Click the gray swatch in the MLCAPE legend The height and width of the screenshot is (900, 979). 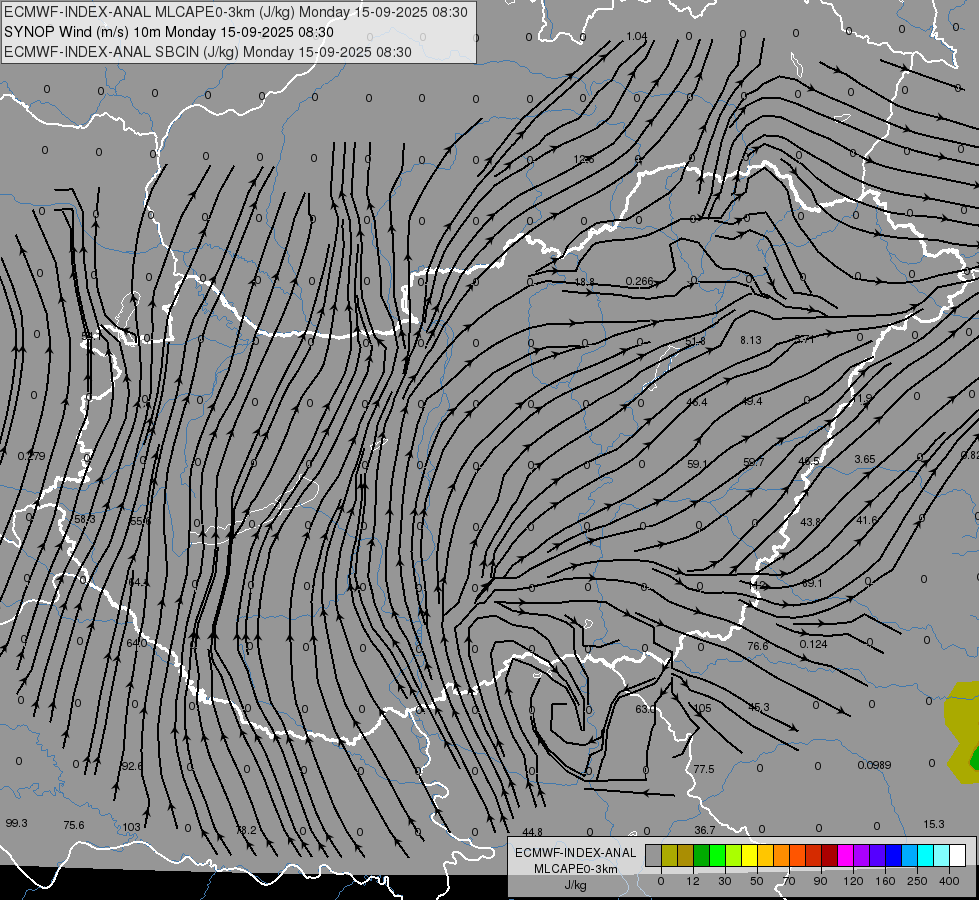654,855
